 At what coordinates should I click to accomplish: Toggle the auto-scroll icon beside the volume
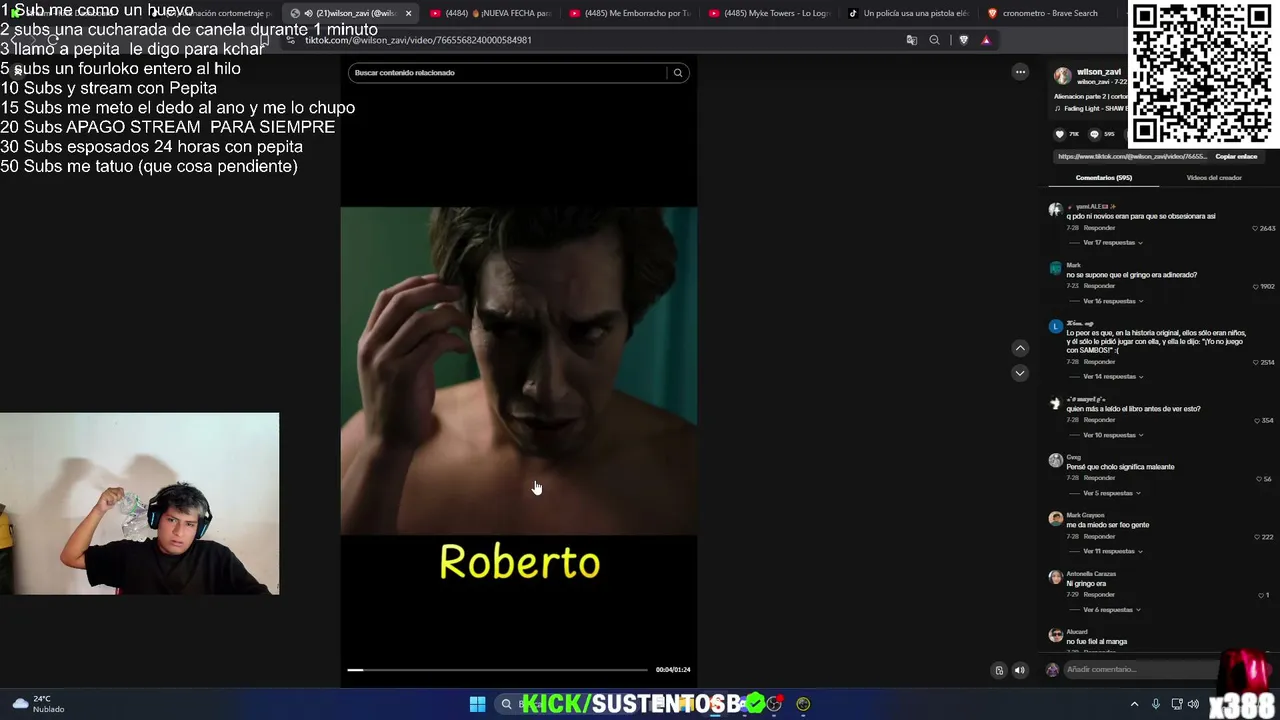pyautogui.click(x=999, y=670)
